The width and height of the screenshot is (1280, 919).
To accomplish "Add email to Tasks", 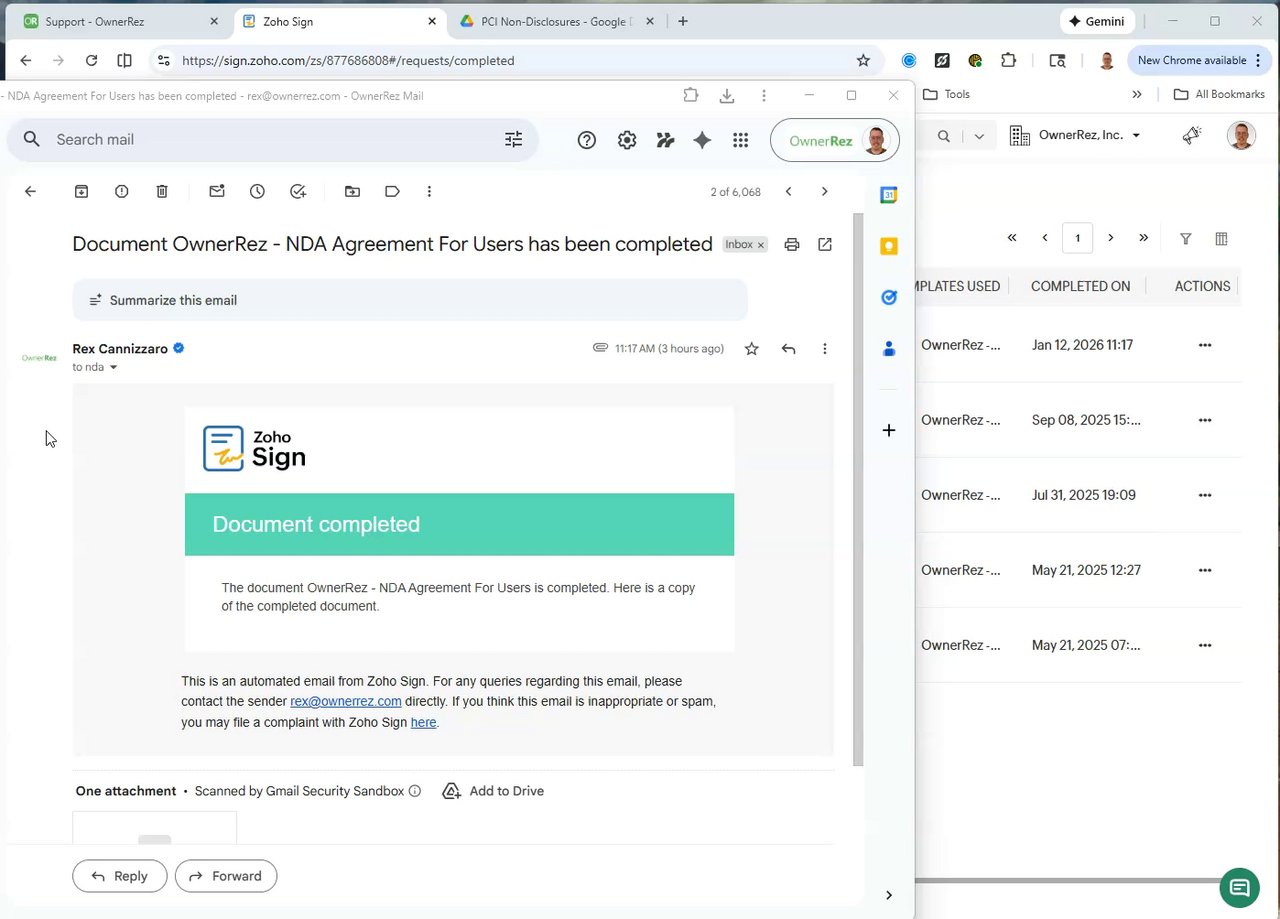I will coord(298,191).
